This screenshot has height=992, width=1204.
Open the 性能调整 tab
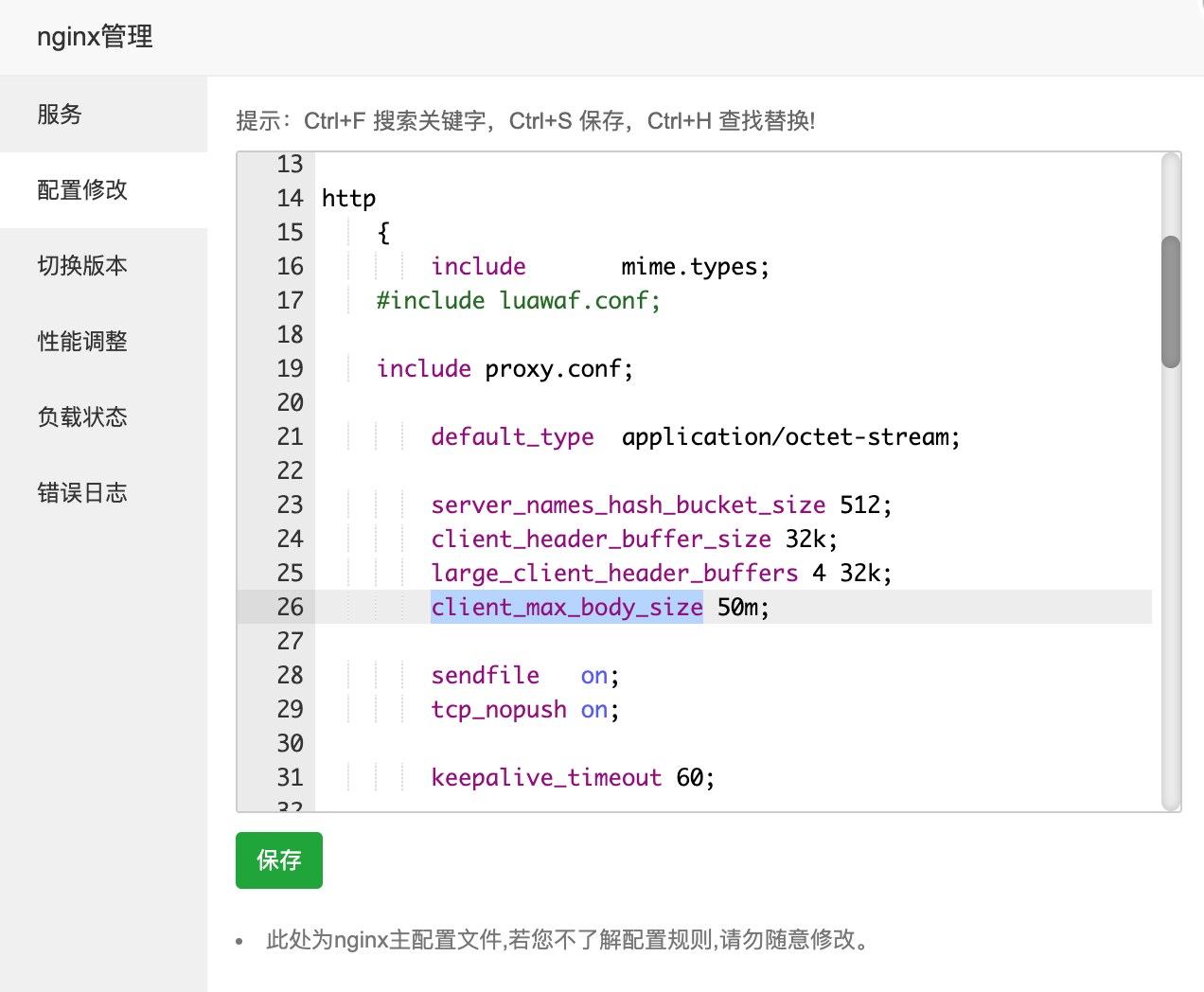click(103, 342)
